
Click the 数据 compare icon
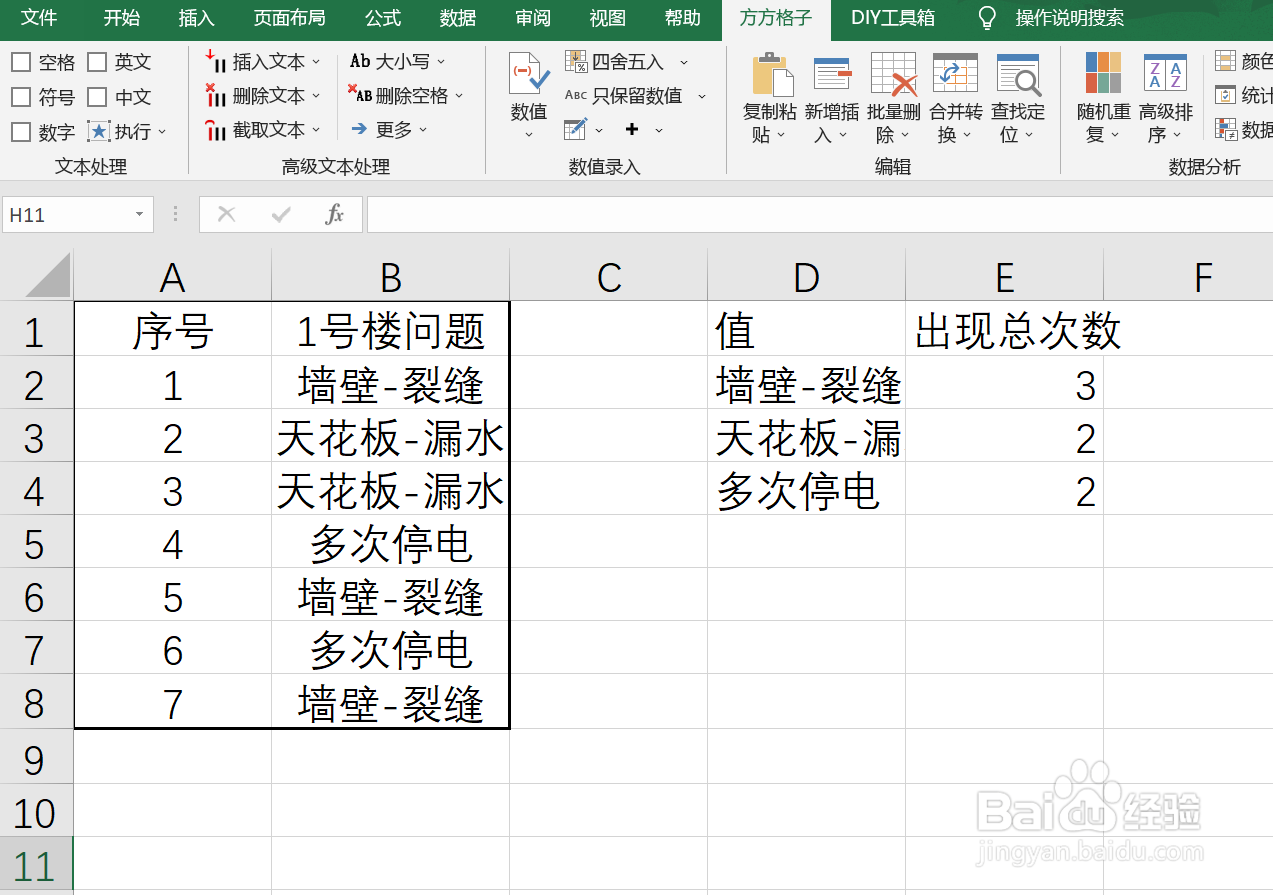1226,128
